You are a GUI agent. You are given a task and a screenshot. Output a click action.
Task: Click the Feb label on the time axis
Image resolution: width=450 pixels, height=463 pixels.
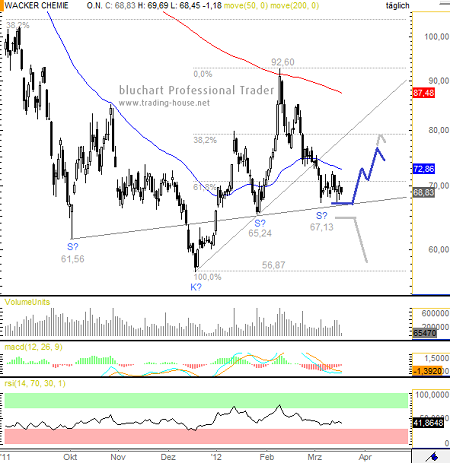coord(267,457)
